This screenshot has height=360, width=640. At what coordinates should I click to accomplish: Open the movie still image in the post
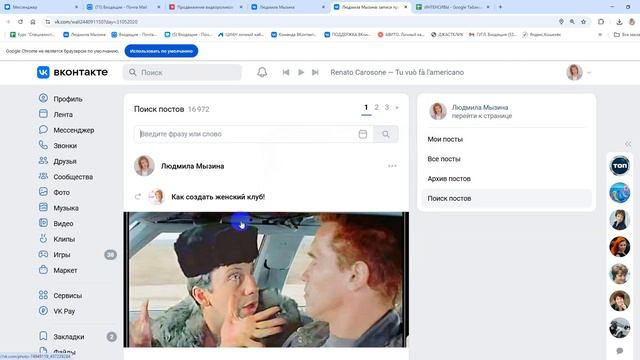(x=266, y=280)
